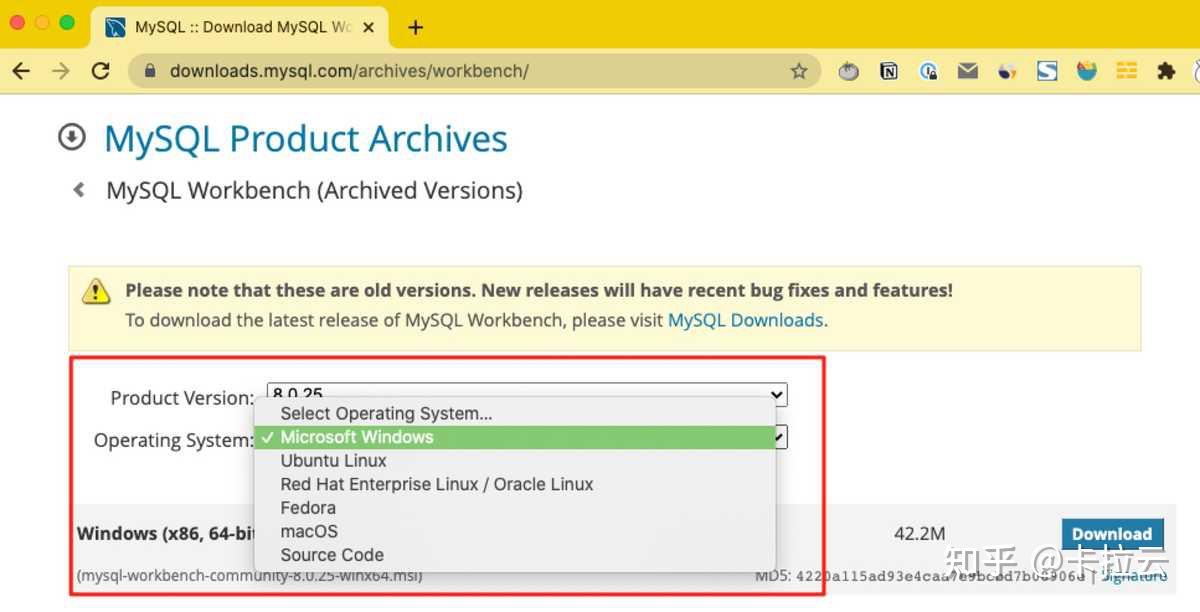Switch to the MySQL Workbench download tab
Image resolution: width=1200 pixels, height=612 pixels.
point(240,28)
